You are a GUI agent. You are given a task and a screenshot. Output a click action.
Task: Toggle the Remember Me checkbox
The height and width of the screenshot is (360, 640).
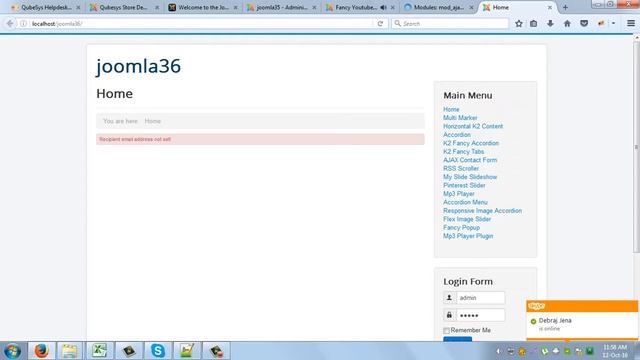point(447,330)
